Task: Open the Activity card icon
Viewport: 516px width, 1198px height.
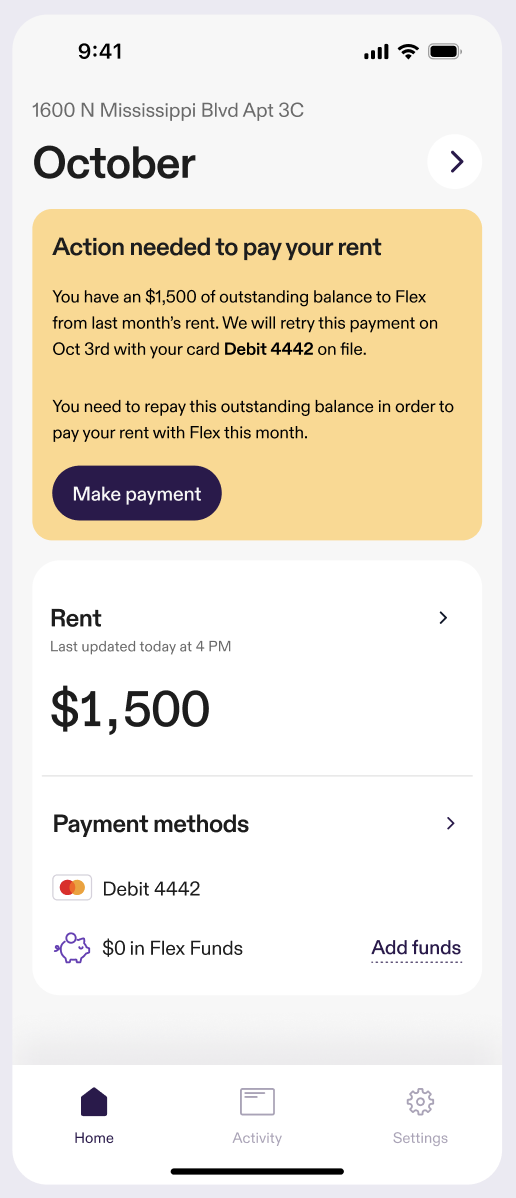Action: pyautogui.click(x=257, y=1102)
